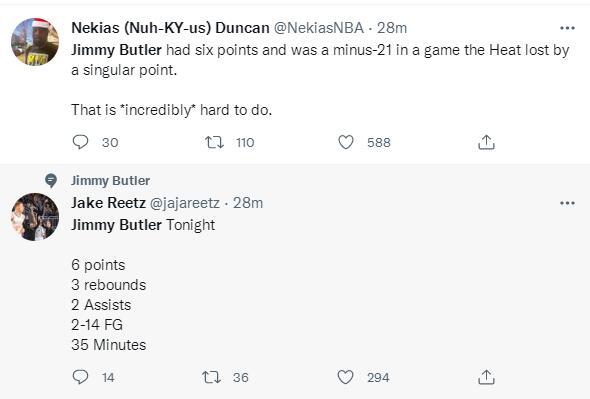The height and width of the screenshot is (399, 590).
Task: Open Nekias Duncan's profile picture
Action: pos(35,42)
